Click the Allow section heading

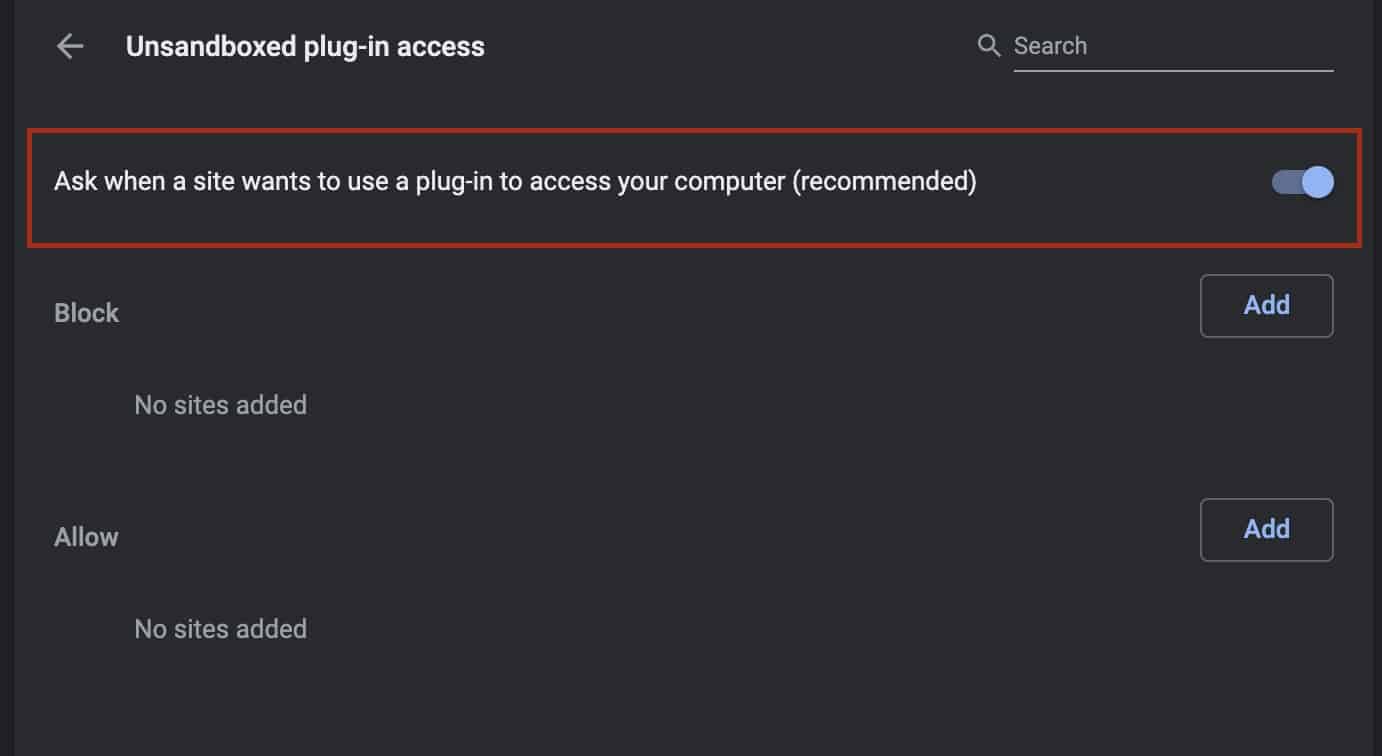[x=86, y=537]
